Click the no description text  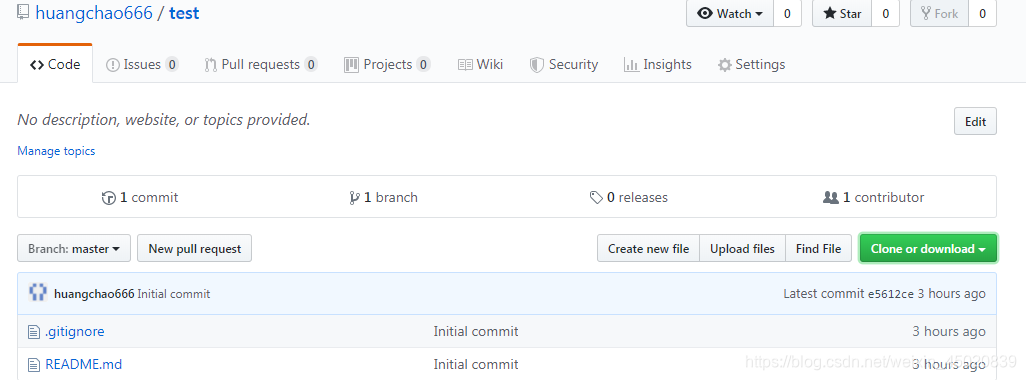coord(164,120)
